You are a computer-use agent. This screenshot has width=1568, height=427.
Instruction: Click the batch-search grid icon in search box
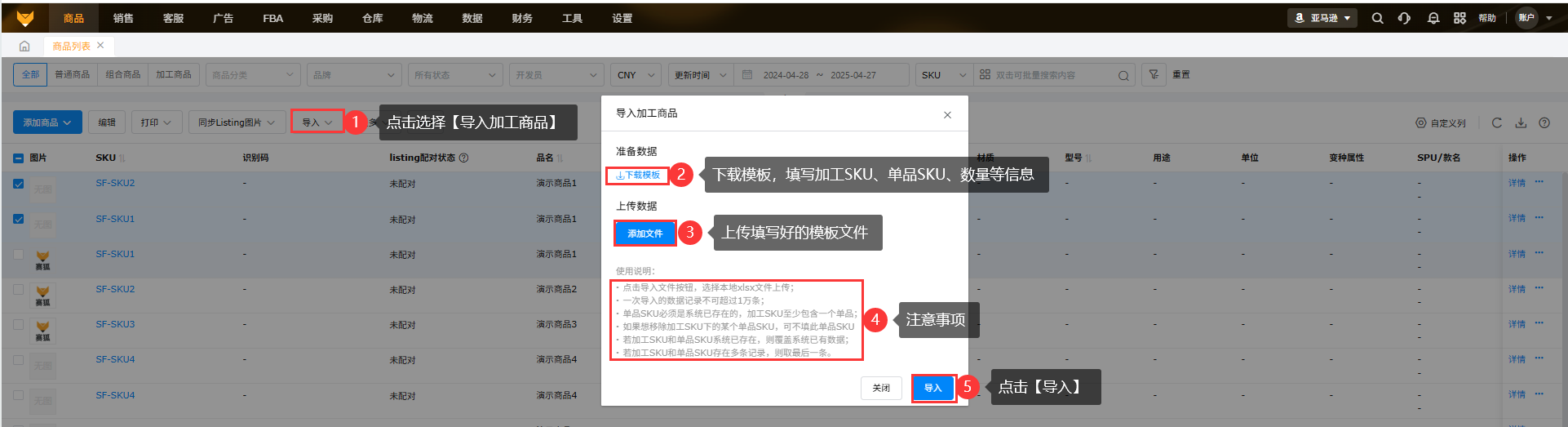(986, 74)
